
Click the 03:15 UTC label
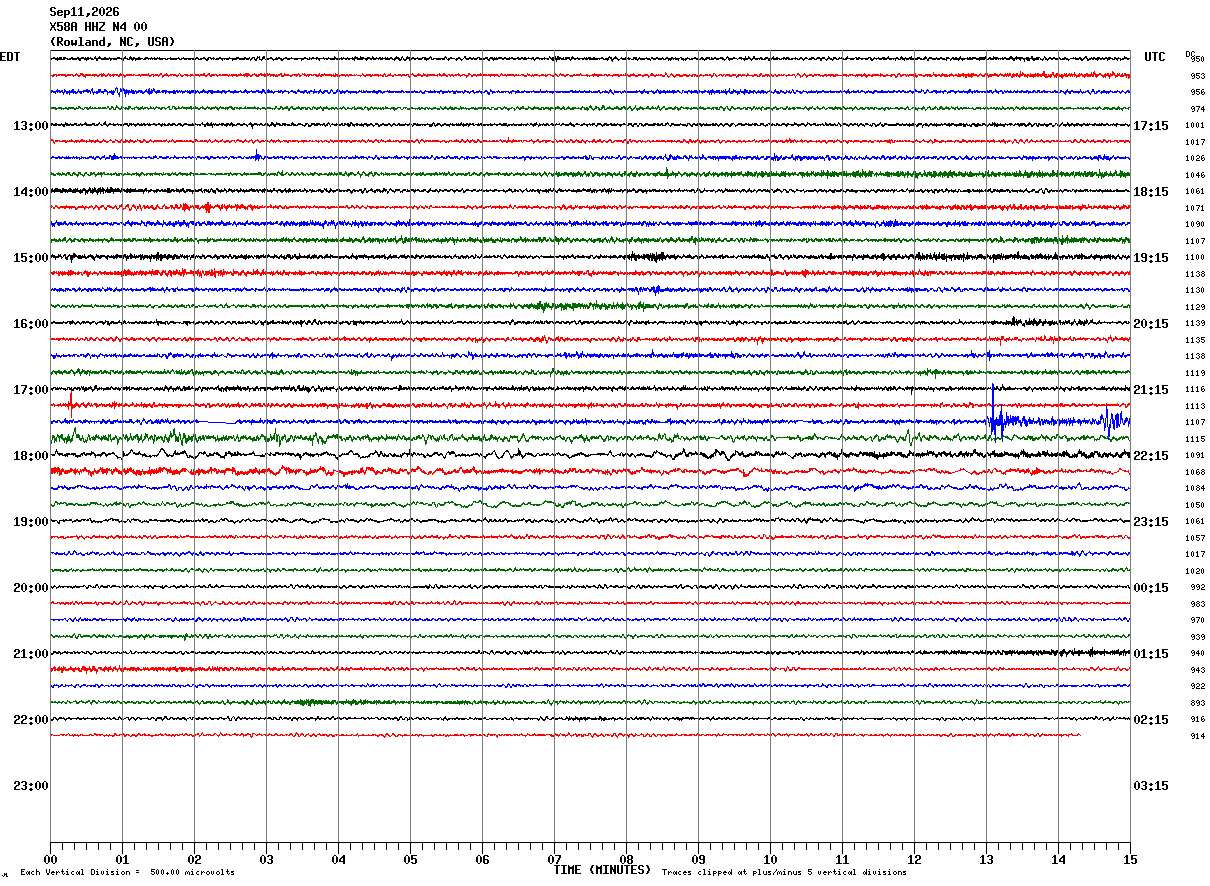coord(1151,786)
